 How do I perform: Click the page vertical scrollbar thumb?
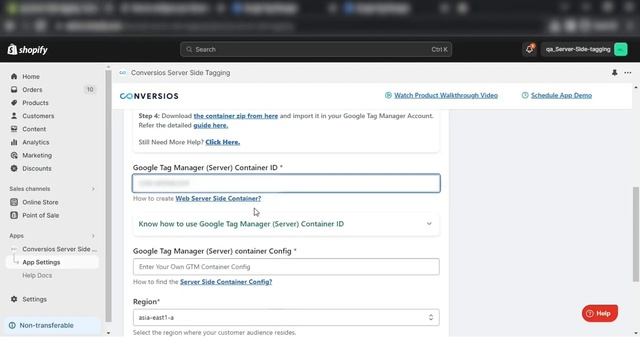pos(636,234)
